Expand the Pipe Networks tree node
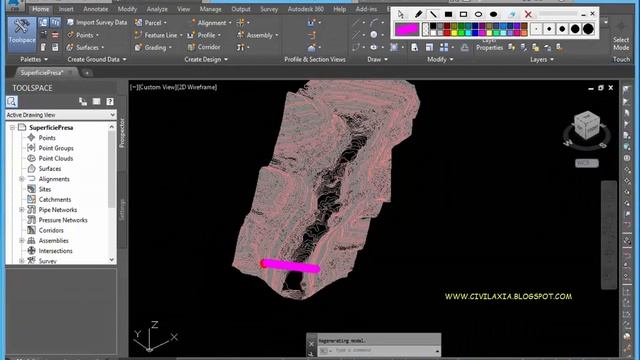 (x=22, y=210)
